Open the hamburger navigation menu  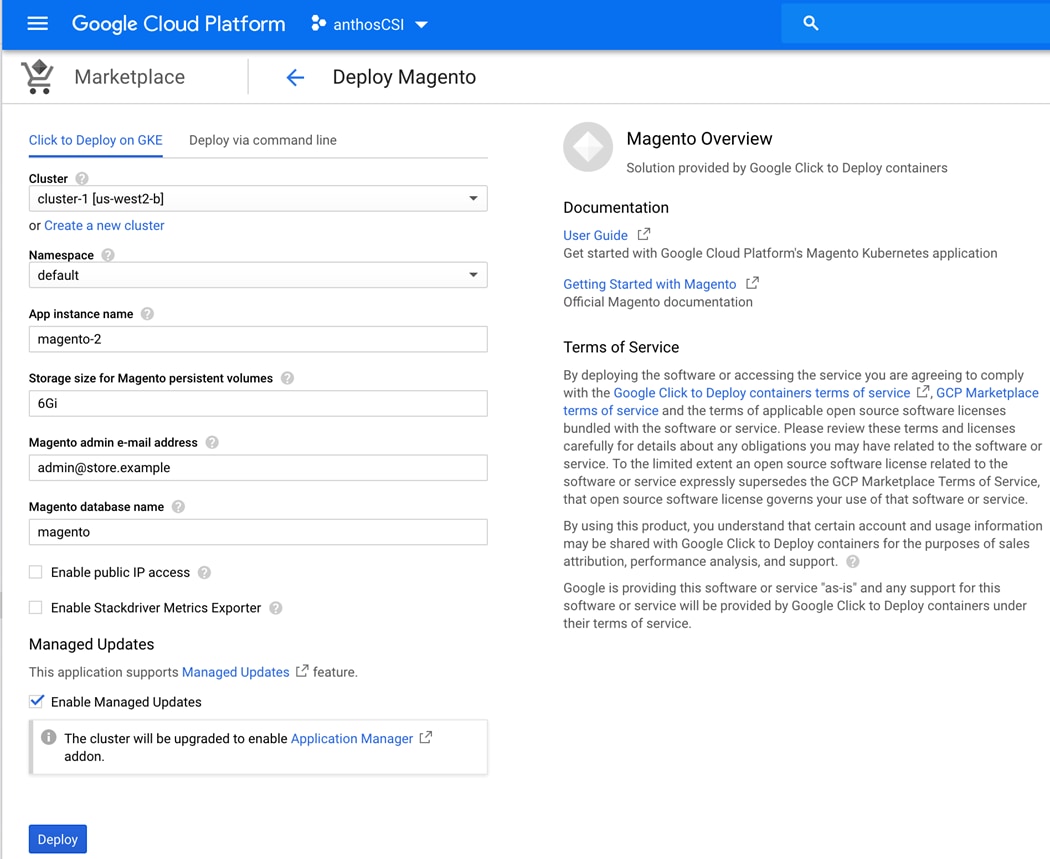tap(38, 23)
